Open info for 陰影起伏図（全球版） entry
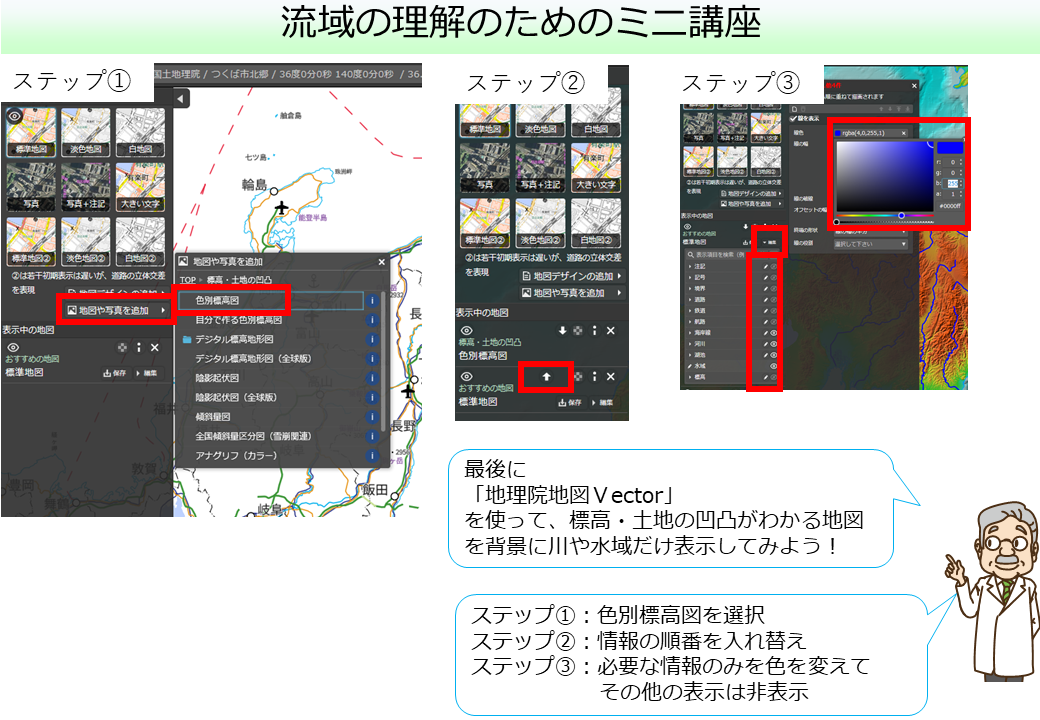Image resolution: width=1040 pixels, height=720 pixels. pyautogui.click(x=373, y=397)
